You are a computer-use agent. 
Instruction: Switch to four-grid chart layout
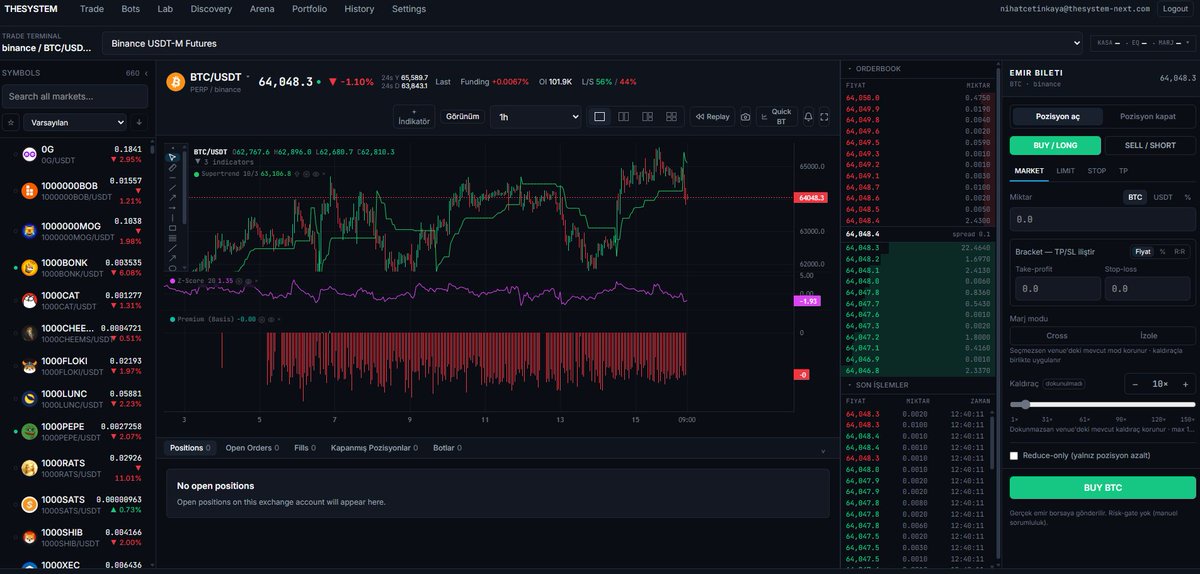click(x=671, y=117)
